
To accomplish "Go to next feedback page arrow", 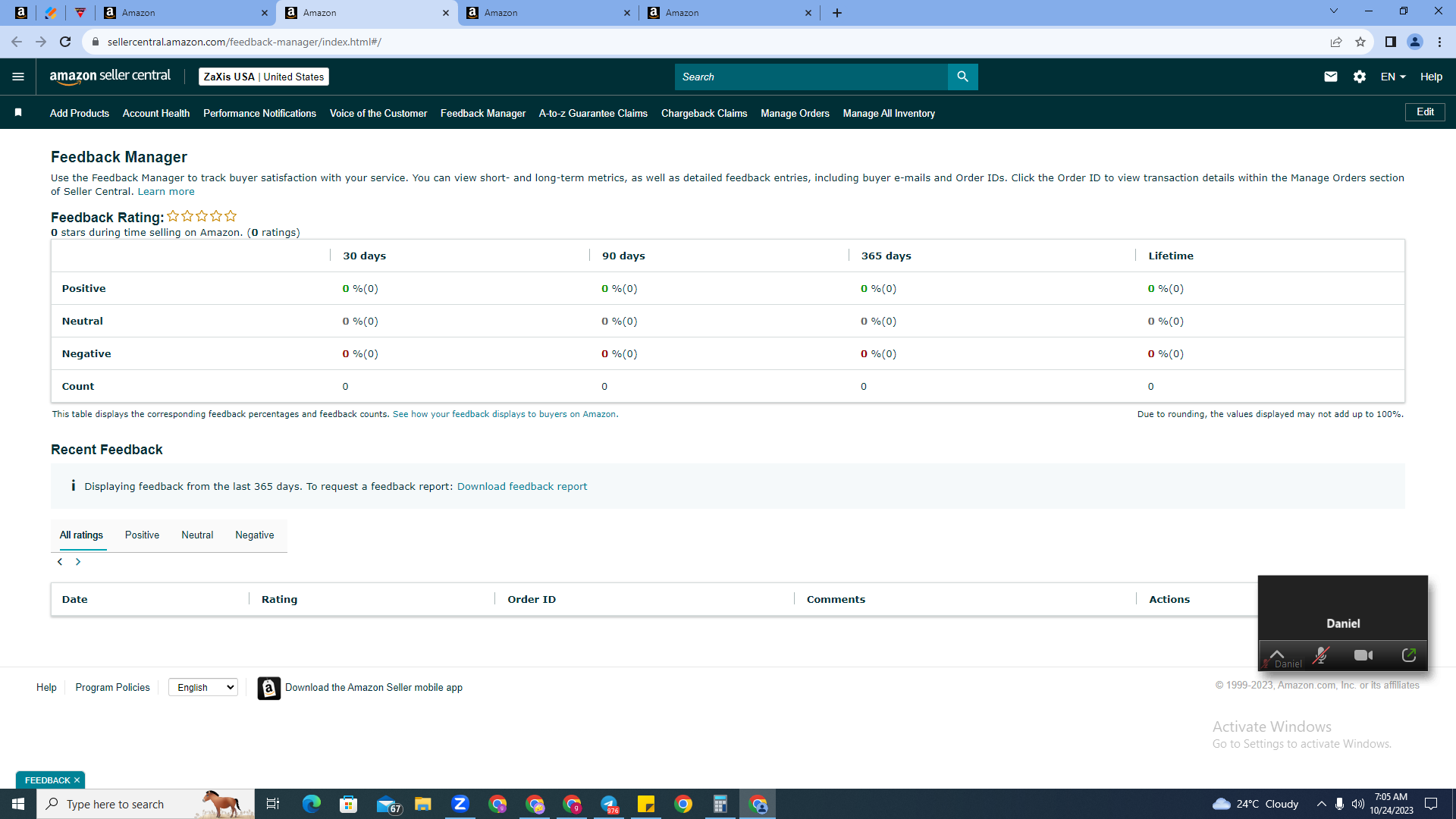I will coord(77,562).
